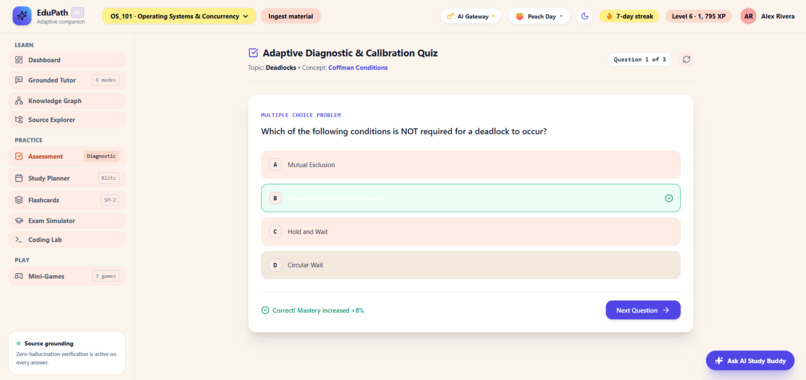Click the Coding Lab terminal icon
This screenshot has width=806, height=380.
click(x=19, y=240)
